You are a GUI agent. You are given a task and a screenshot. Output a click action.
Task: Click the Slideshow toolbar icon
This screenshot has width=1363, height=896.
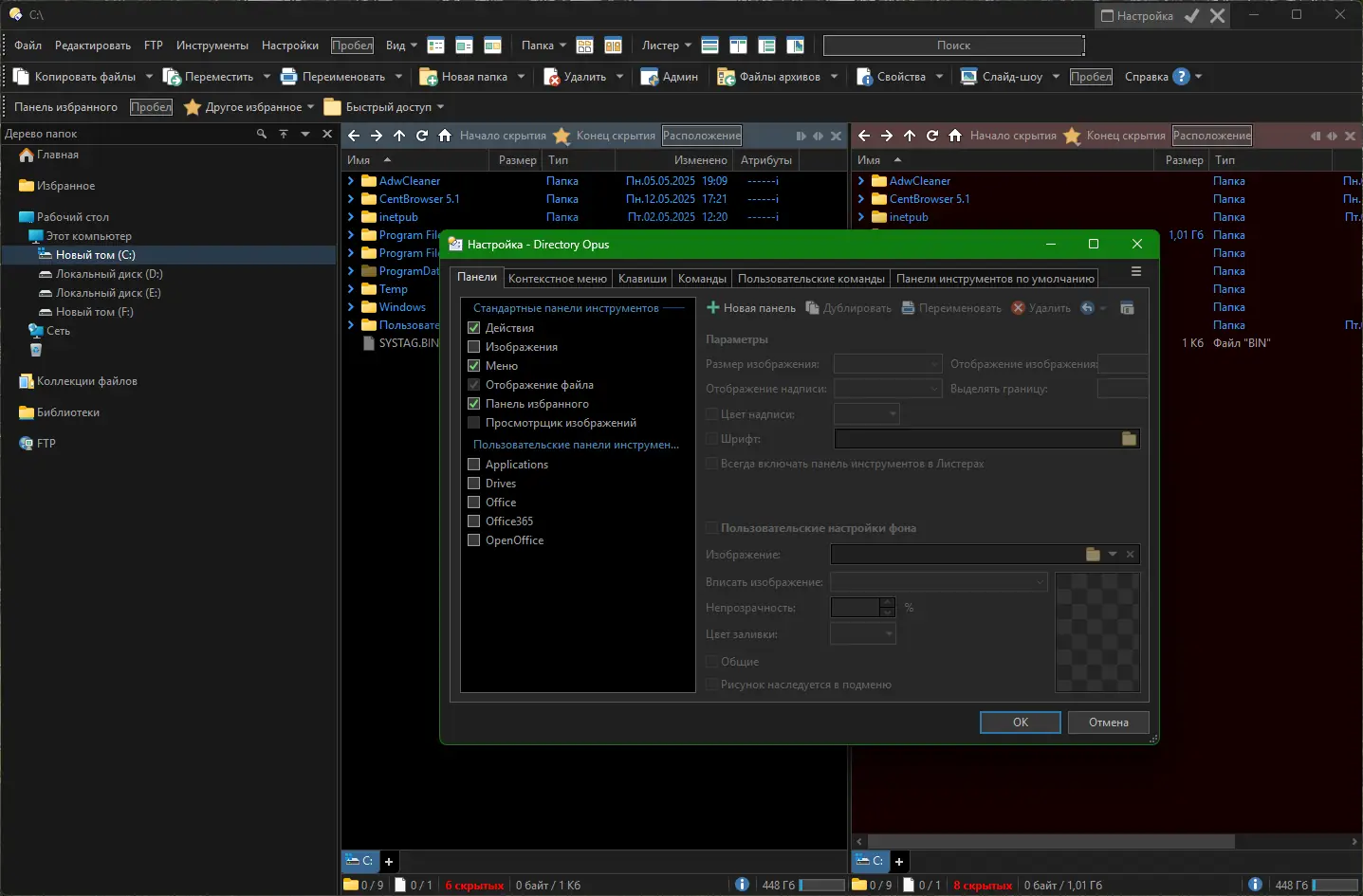(x=969, y=77)
